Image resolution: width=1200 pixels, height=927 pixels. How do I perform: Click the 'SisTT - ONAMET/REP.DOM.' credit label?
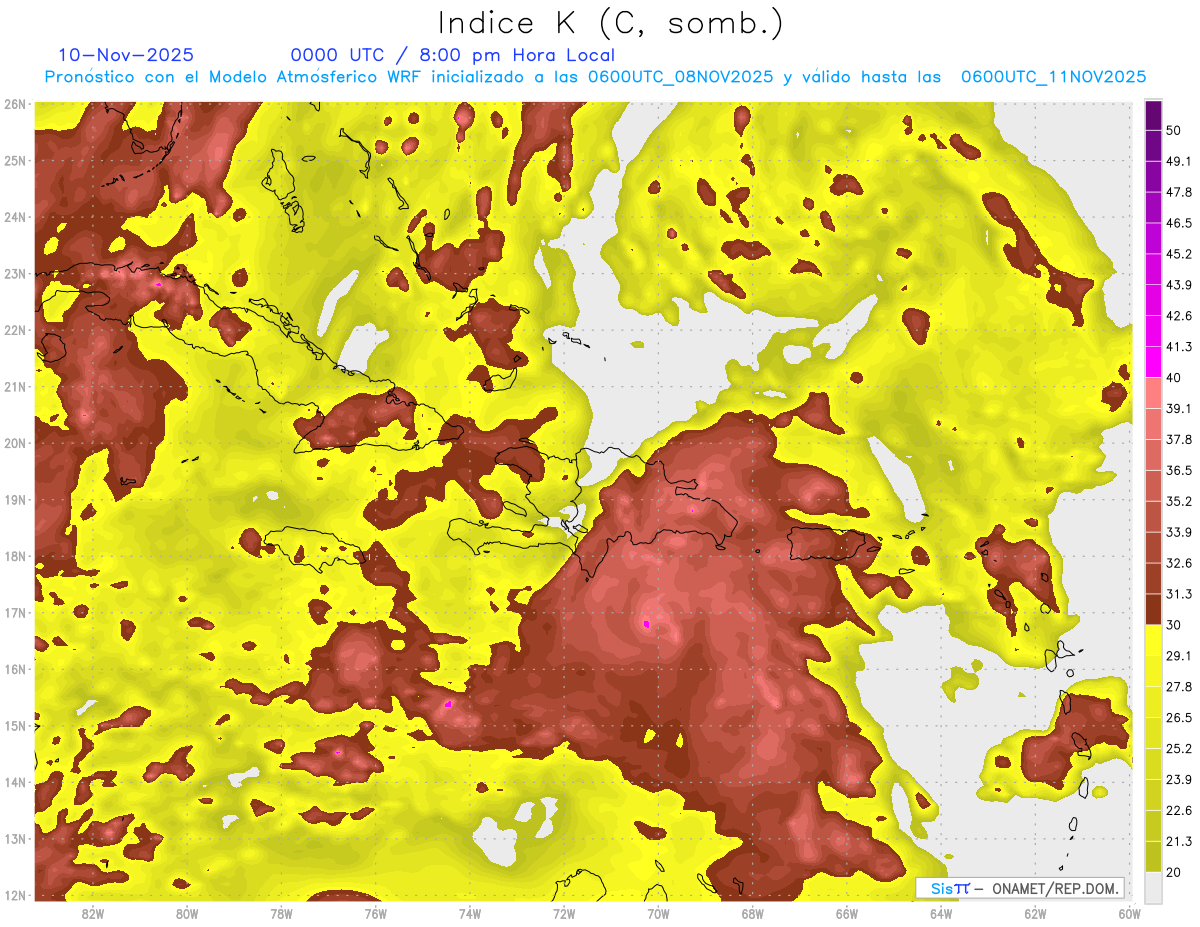(x=1020, y=888)
